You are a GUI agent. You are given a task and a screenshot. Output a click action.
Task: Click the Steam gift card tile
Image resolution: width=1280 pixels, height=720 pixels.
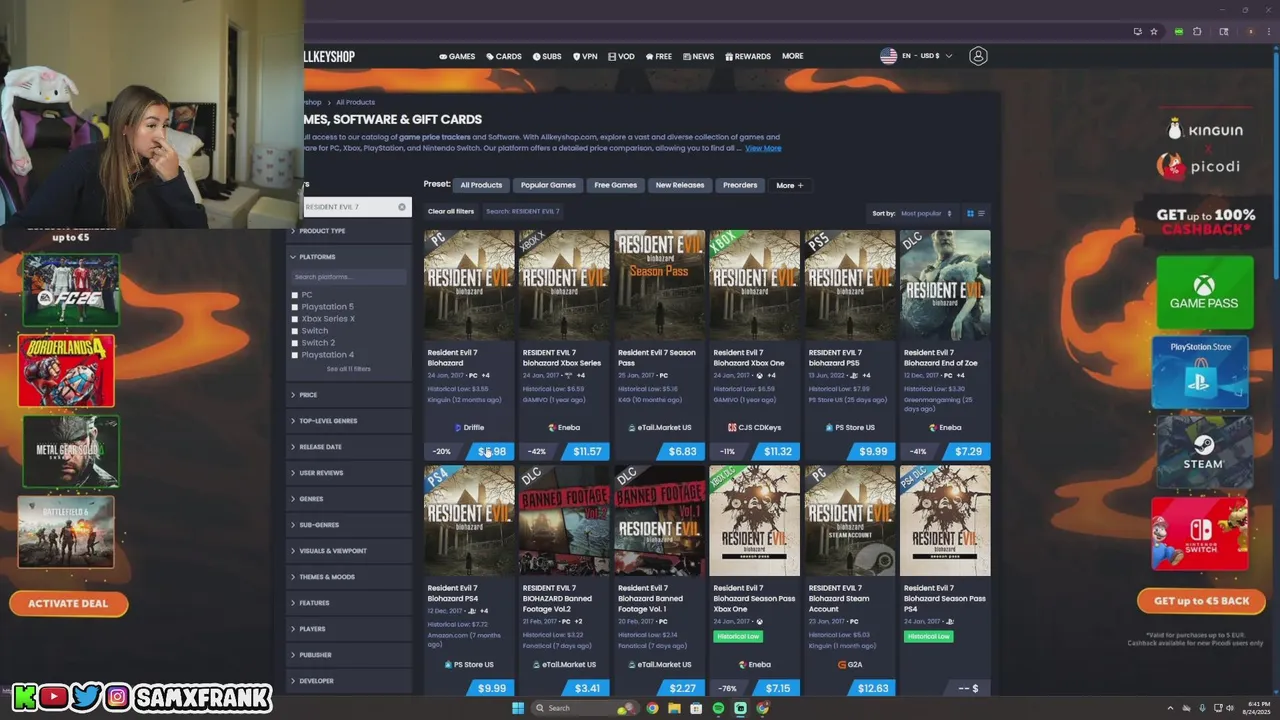coord(1203,452)
